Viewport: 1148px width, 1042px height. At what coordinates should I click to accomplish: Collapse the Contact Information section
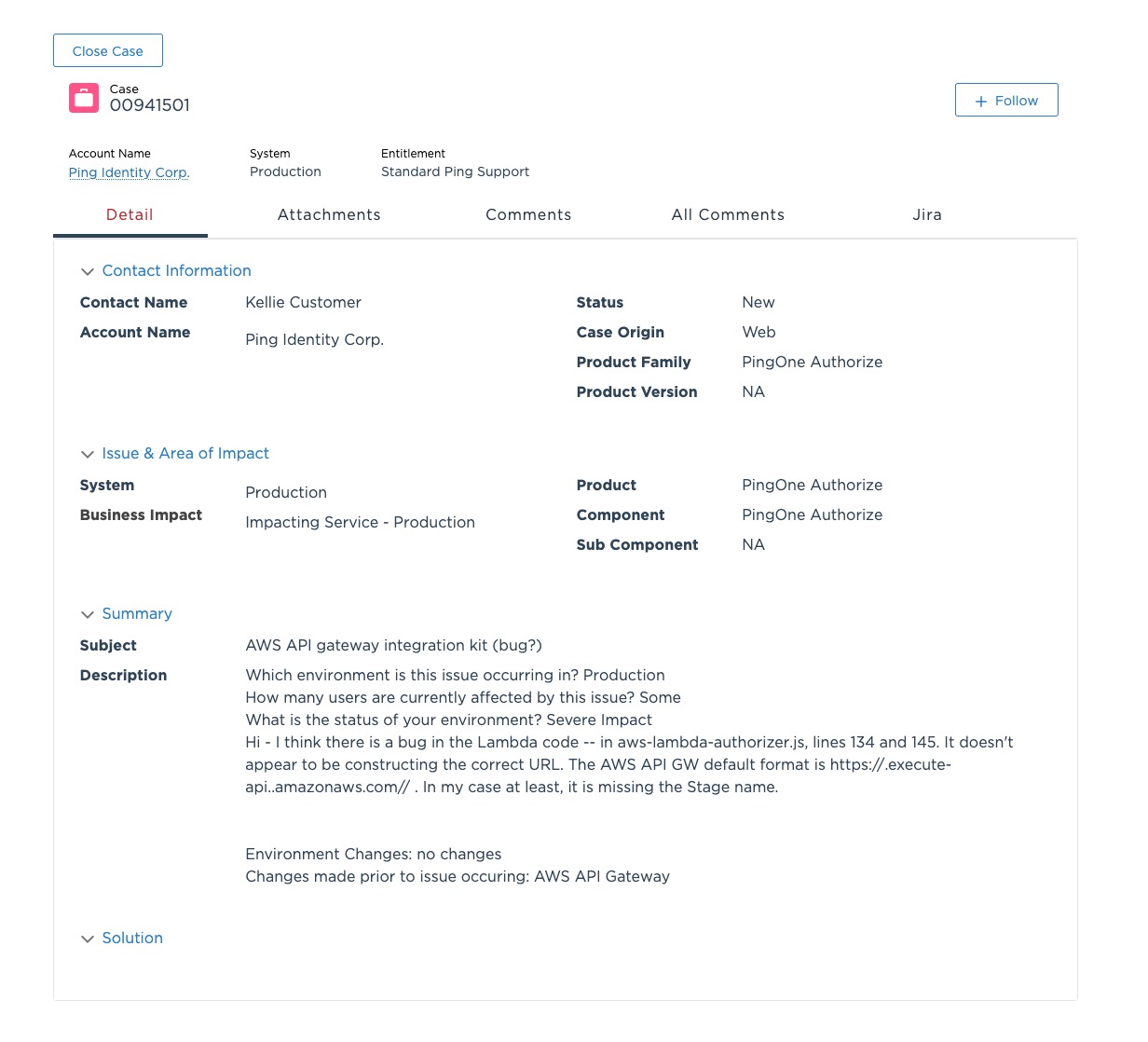(176, 270)
